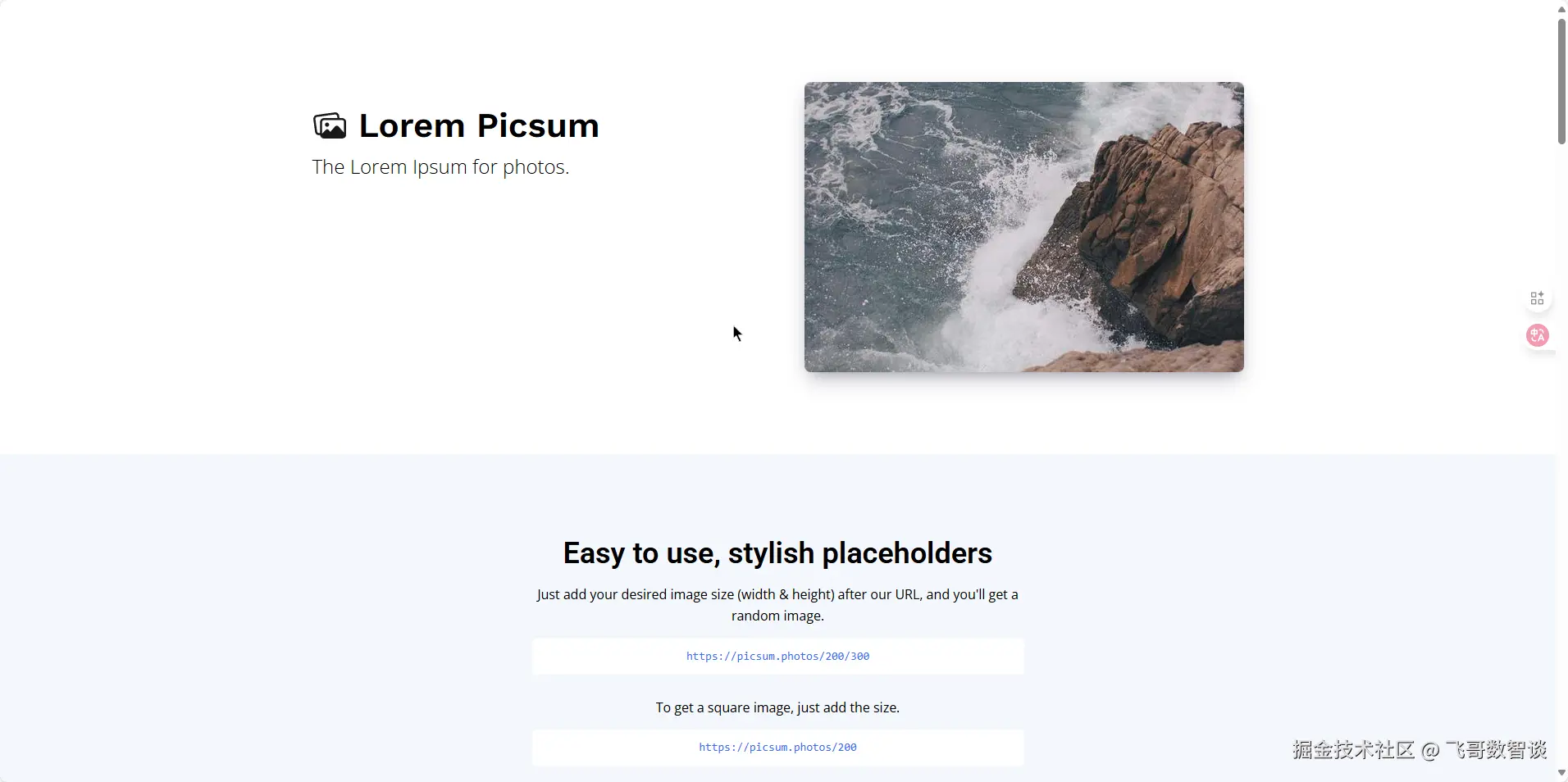Click the Chinese watermark text at bottom right
This screenshot has width=1568, height=782.
(x=1420, y=750)
